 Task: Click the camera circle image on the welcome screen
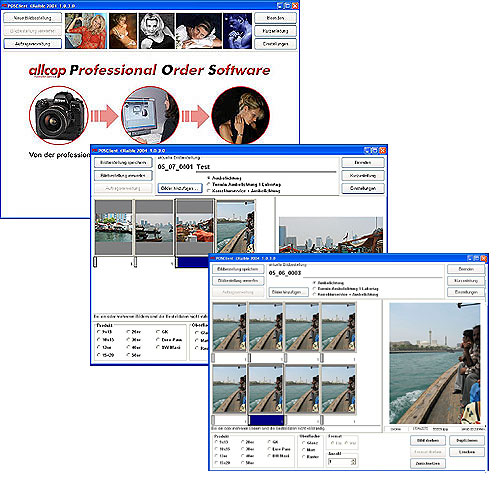point(59,115)
